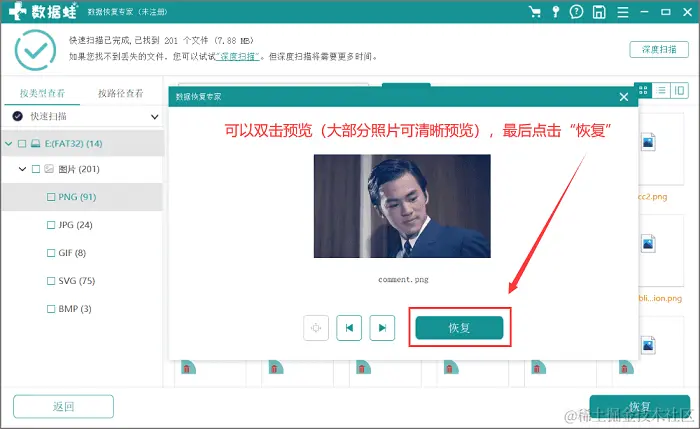Check the GIF (8) checkbox
The image size is (700, 429).
click(x=51, y=253)
